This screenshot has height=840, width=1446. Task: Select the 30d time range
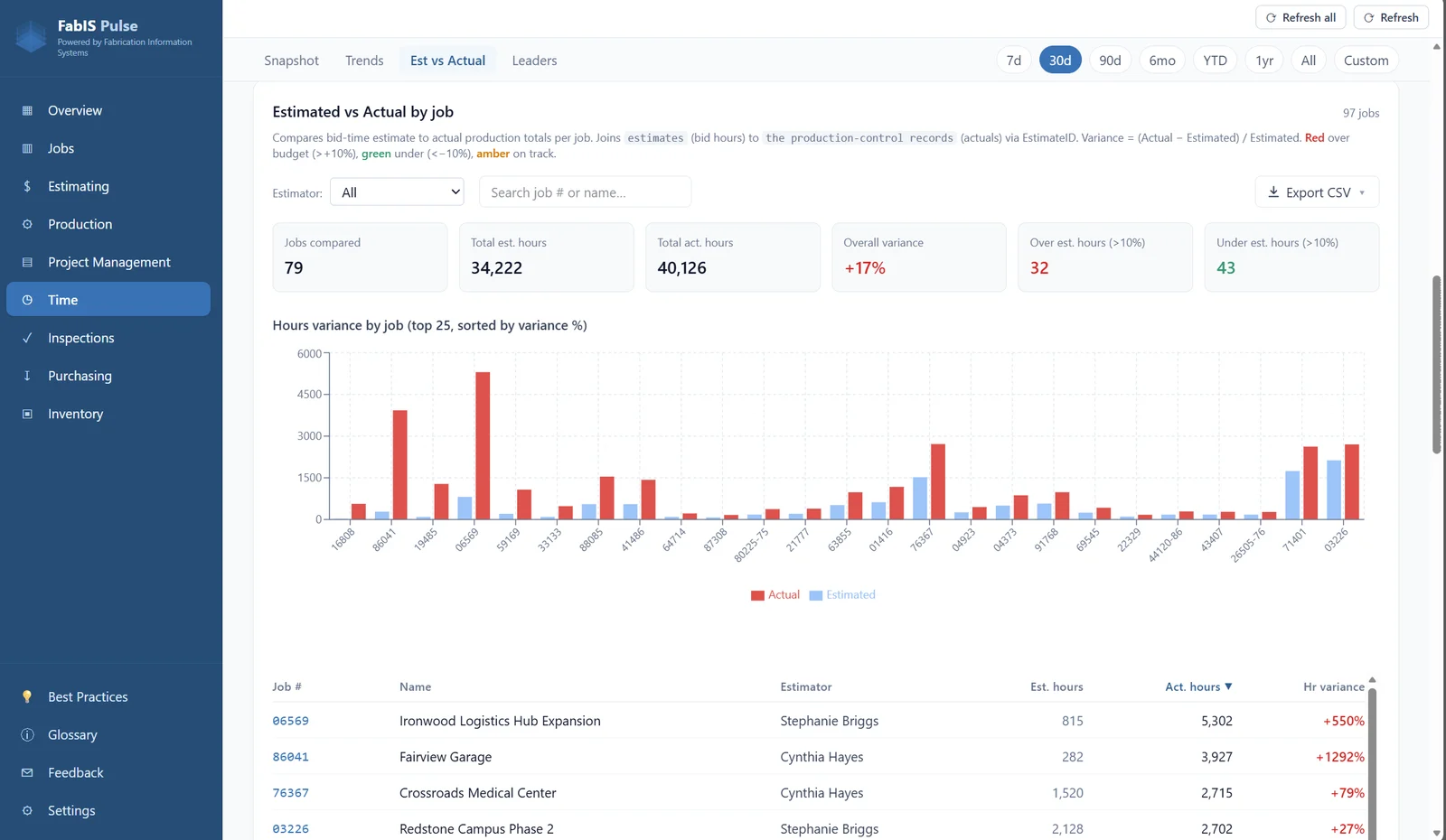[1060, 61]
